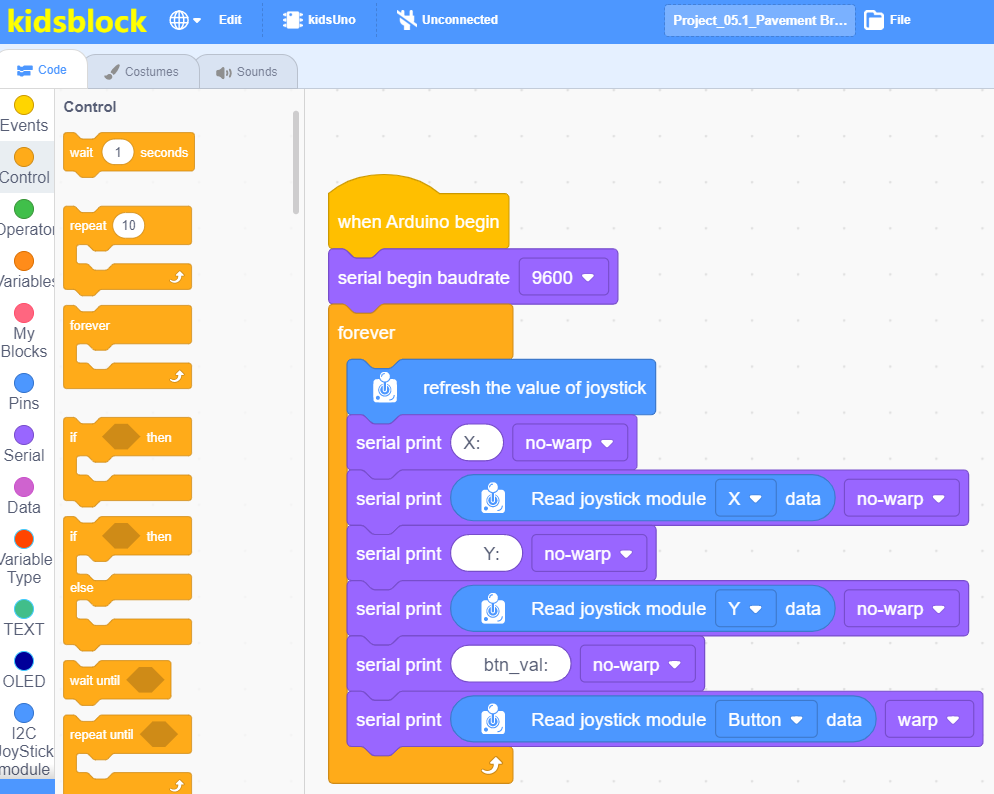Select the green Operators category circle

[24, 209]
